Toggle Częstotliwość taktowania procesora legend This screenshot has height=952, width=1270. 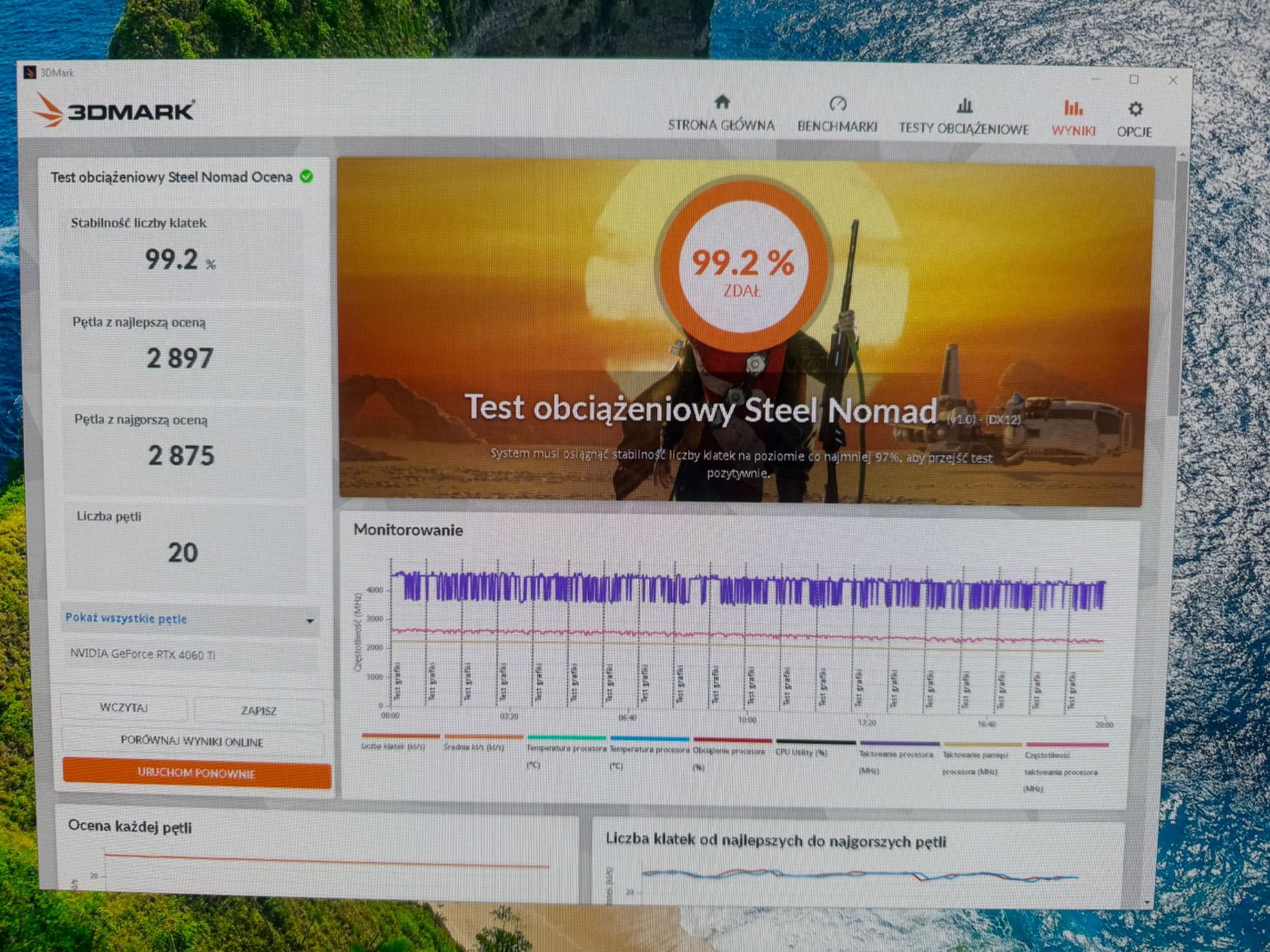pyautogui.click(x=1066, y=767)
